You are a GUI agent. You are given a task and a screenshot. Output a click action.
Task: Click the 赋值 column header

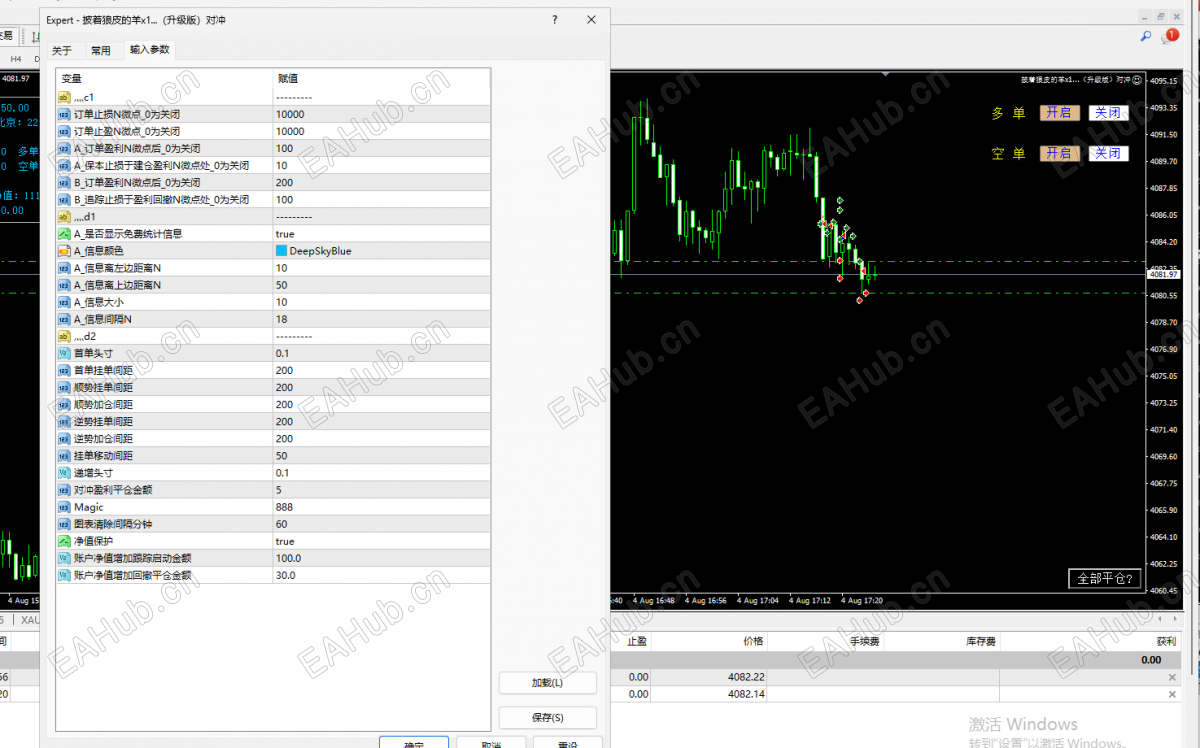(381, 78)
